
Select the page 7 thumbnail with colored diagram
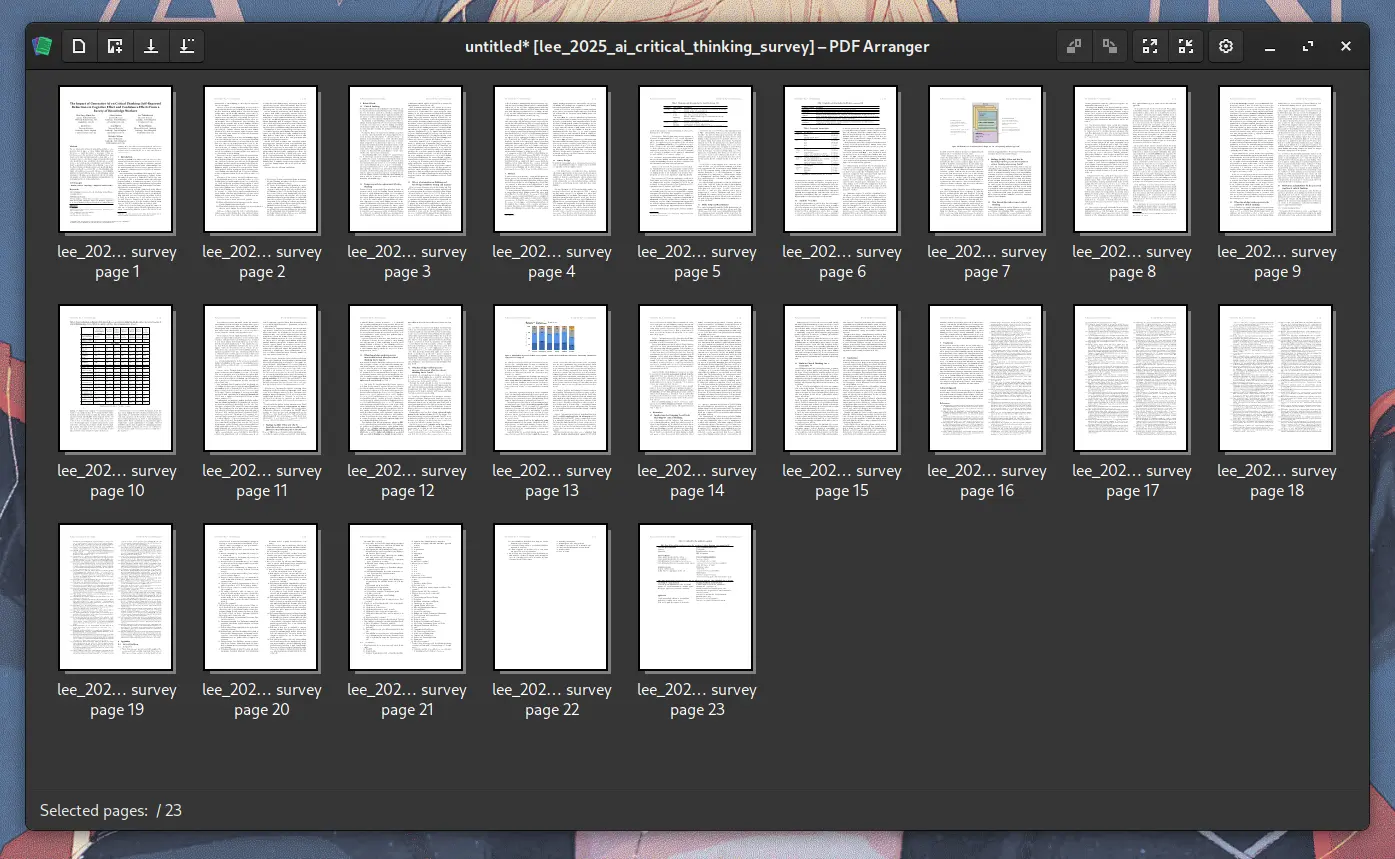(x=986, y=159)
